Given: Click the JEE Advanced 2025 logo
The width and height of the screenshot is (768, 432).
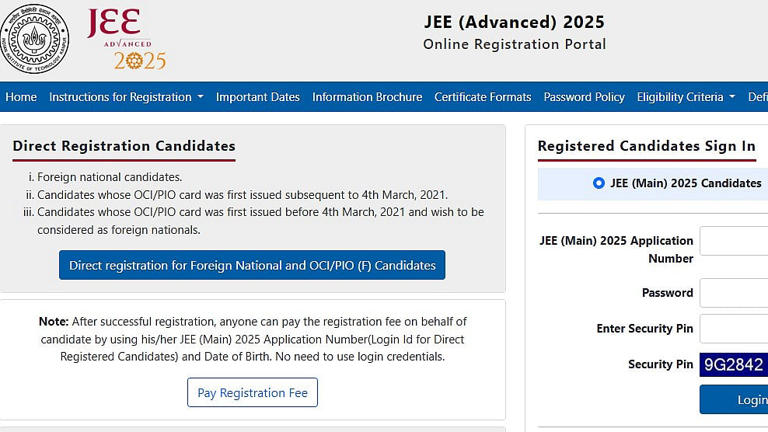Looking at the screenshot, I should [125, 40].
